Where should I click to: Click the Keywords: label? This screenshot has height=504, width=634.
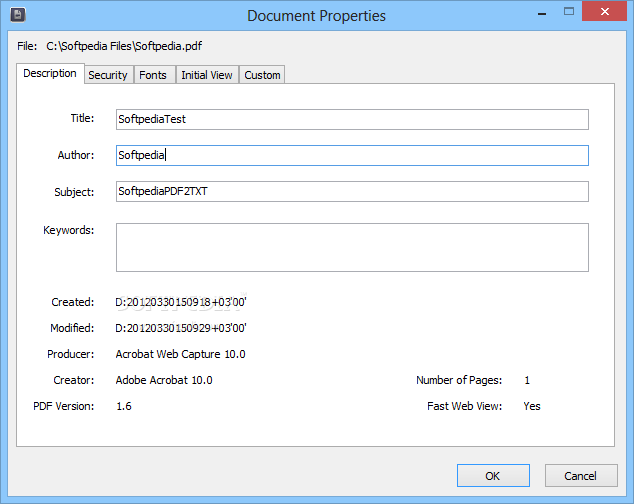coord(69,230)
